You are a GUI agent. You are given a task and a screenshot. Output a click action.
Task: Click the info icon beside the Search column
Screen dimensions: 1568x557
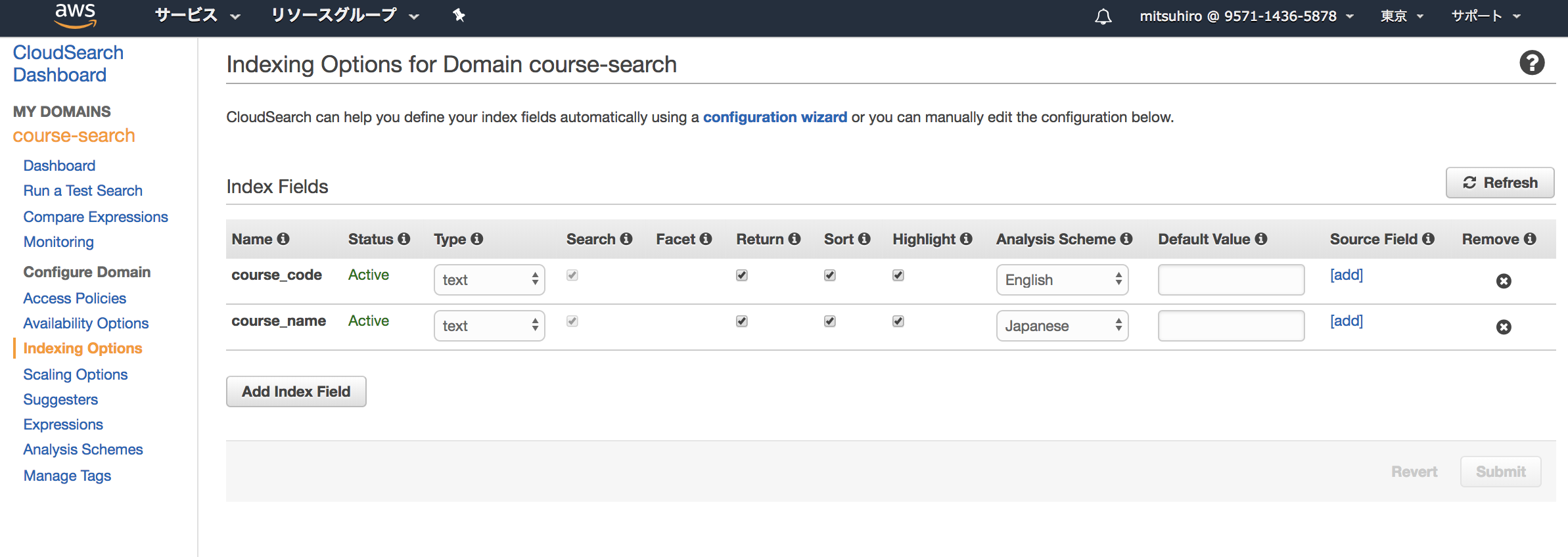pyautogui.click(x=626, y=239)
